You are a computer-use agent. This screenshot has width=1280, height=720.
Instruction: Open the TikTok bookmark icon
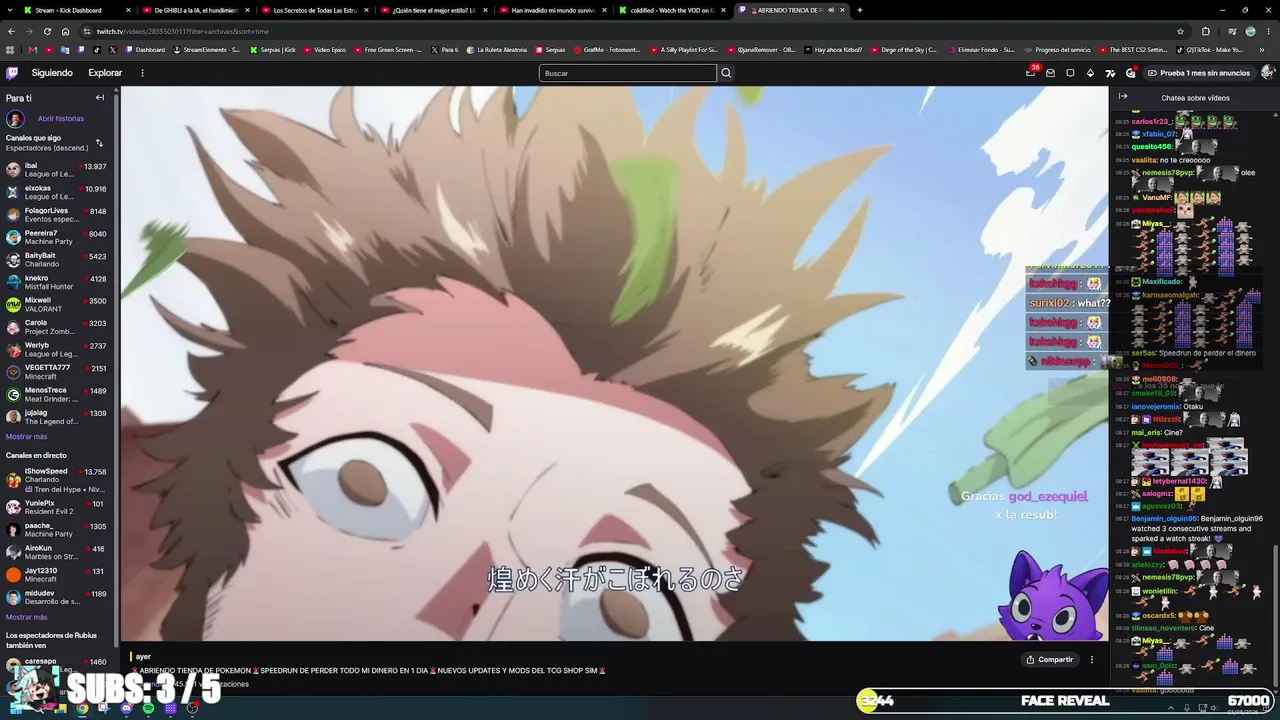(97, 50)
